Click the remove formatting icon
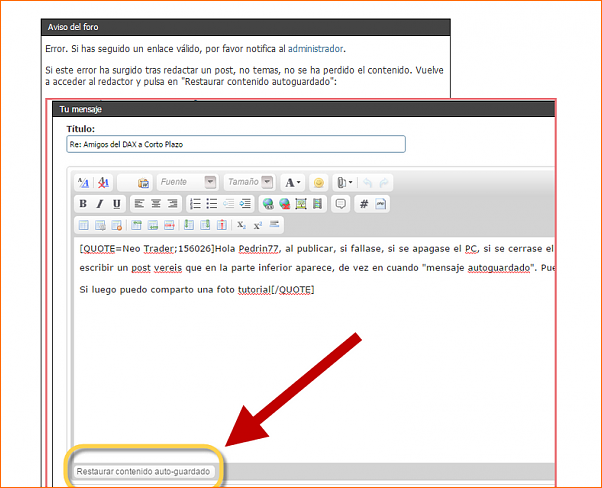The width and height of the screenshot is (602, 488). pyautogui.click(x=103, y=182)
